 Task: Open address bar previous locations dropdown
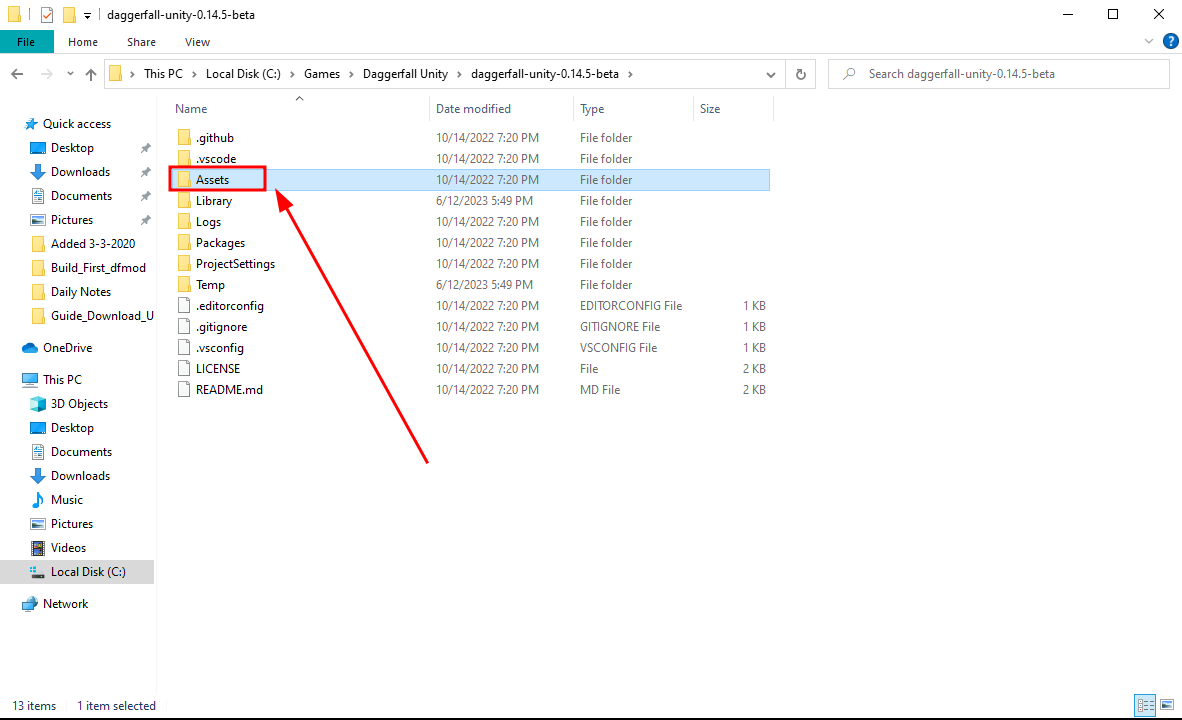[x=770, y=74]
